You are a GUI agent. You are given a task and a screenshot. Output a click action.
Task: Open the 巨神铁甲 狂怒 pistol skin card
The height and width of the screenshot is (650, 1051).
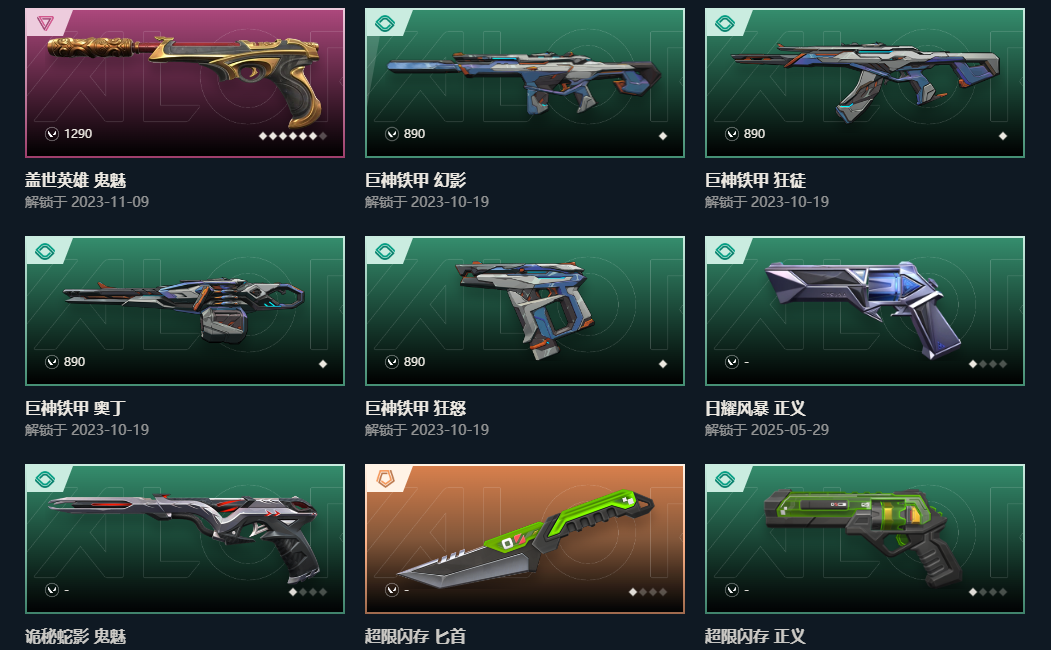coord(525,311)
